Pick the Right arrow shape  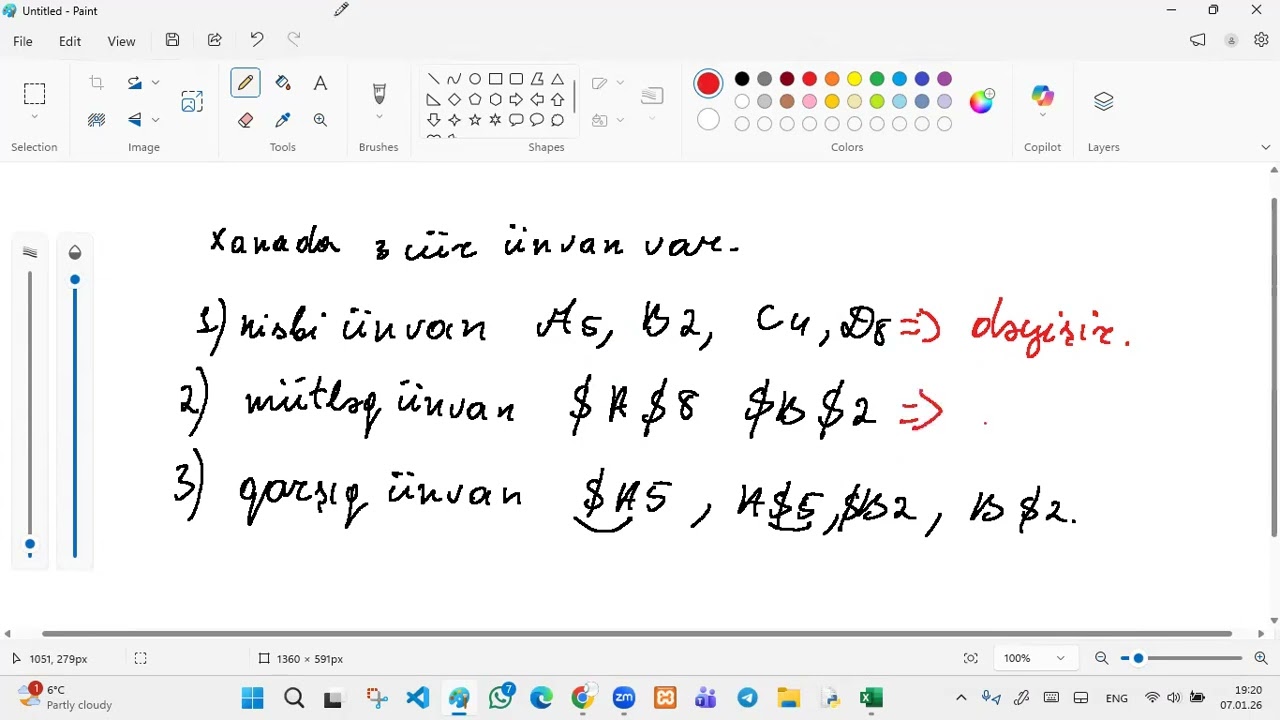point(516,100)
